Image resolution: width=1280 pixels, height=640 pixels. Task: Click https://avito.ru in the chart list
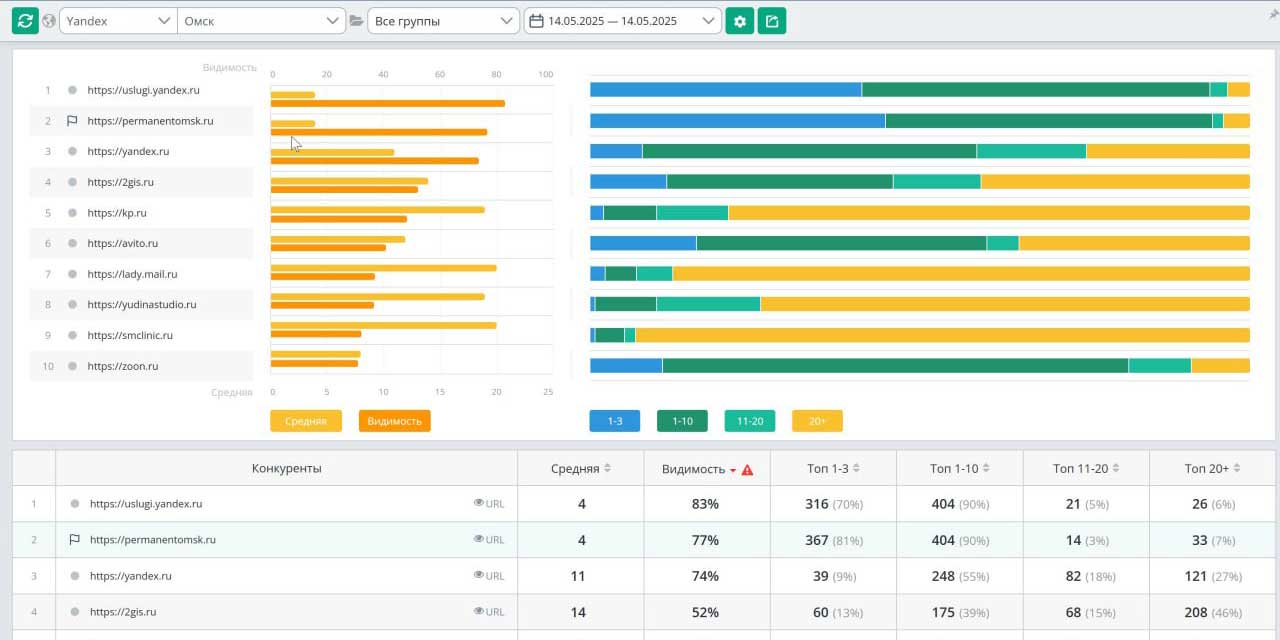pos(122,243)
